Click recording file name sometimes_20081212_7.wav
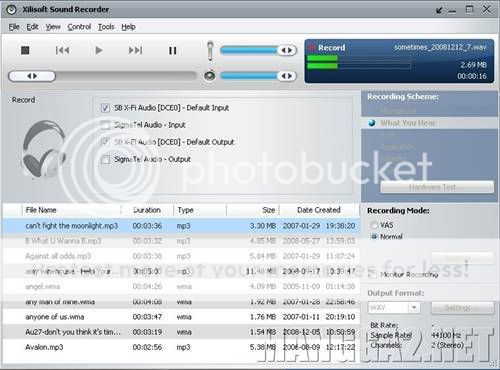Image resolution: width=500 pixels, height=370 pixels. click(440, 47)
